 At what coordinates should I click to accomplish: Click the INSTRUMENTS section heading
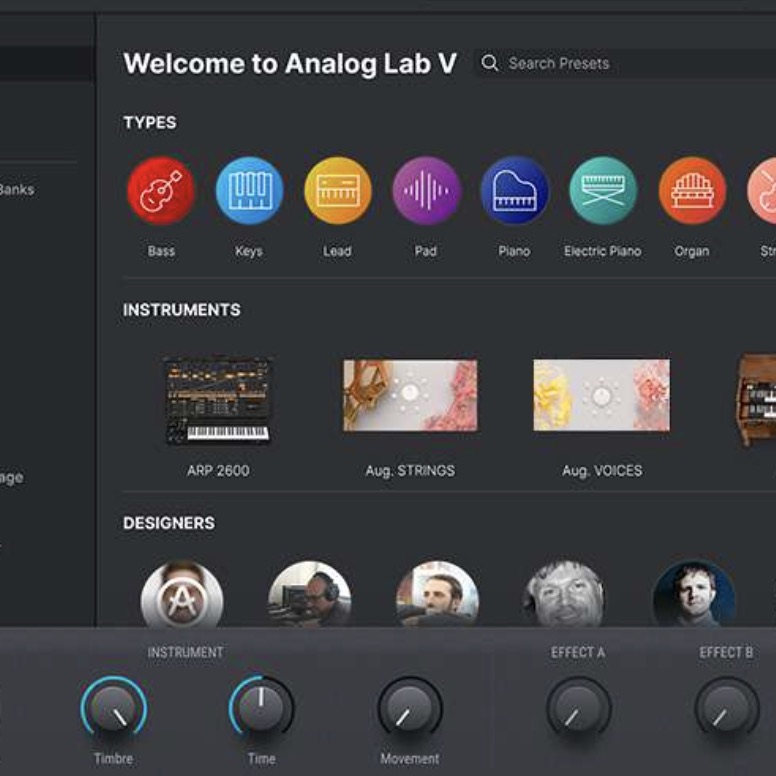[182, 310]
